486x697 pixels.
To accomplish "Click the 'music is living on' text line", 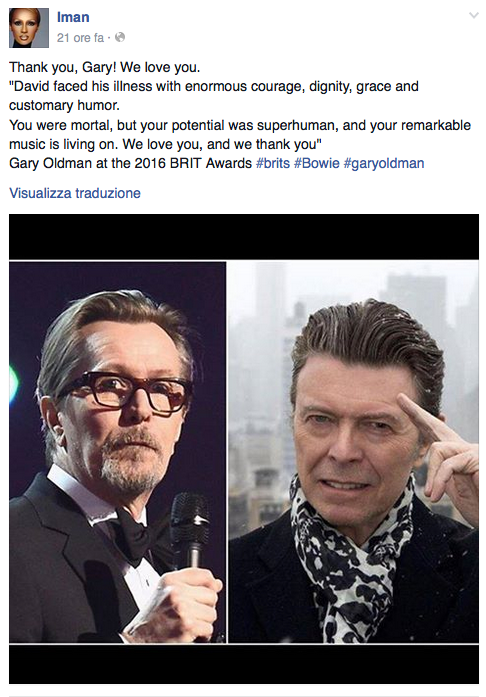I will 165,144.
